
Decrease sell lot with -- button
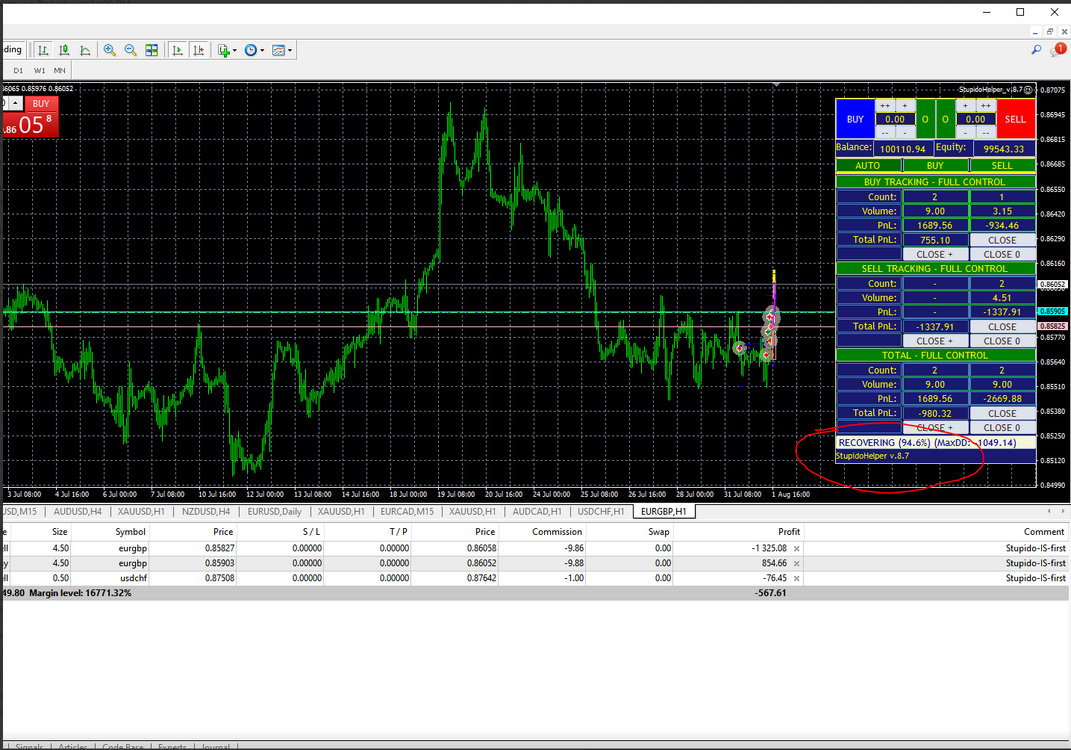(986, 133)
